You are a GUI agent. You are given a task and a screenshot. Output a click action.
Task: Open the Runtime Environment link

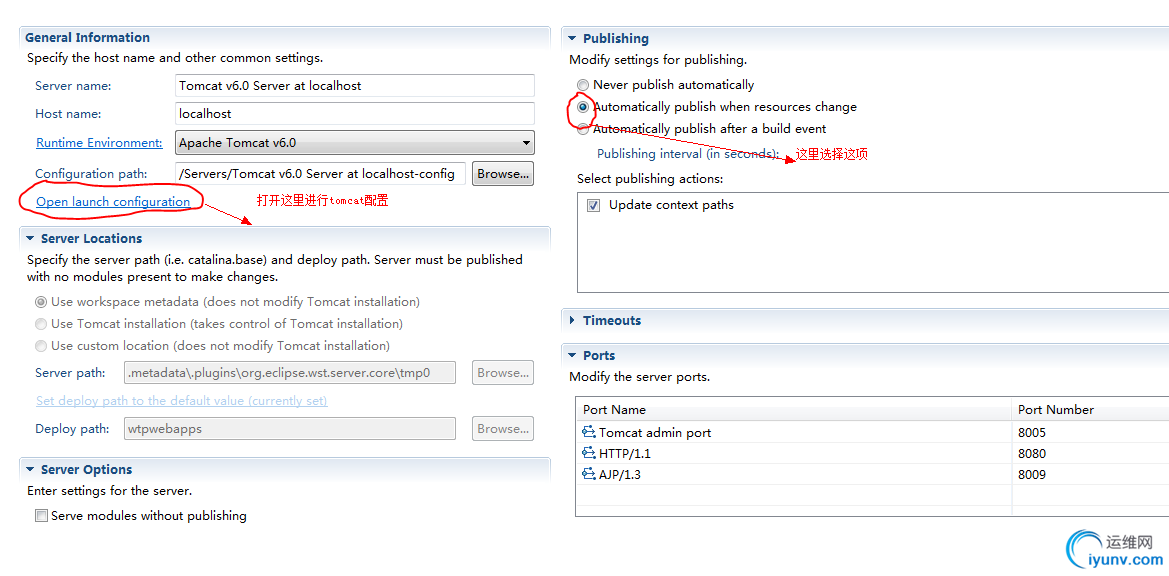99,142
